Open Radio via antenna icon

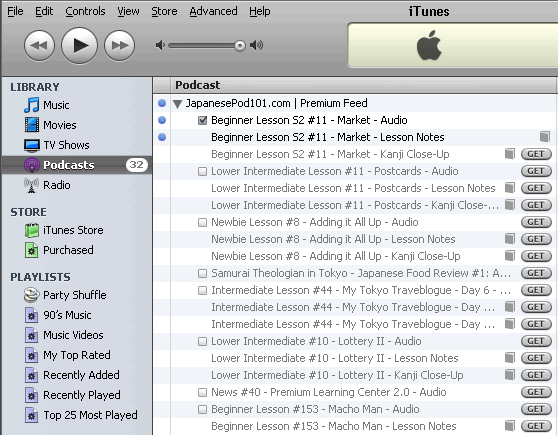pyautogui.click(x=32, y=185)
